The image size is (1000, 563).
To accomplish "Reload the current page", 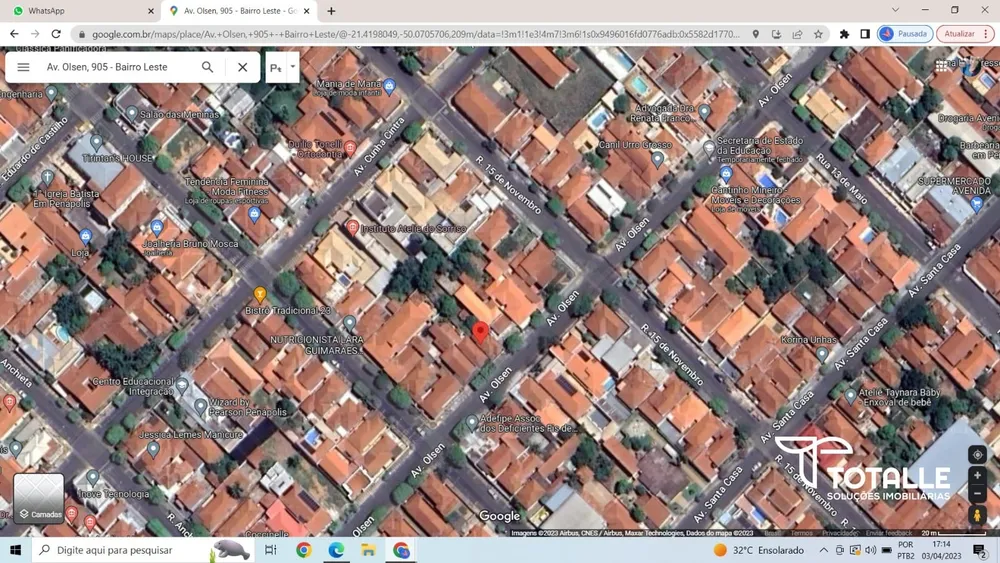I will click(x=56, y=34).
